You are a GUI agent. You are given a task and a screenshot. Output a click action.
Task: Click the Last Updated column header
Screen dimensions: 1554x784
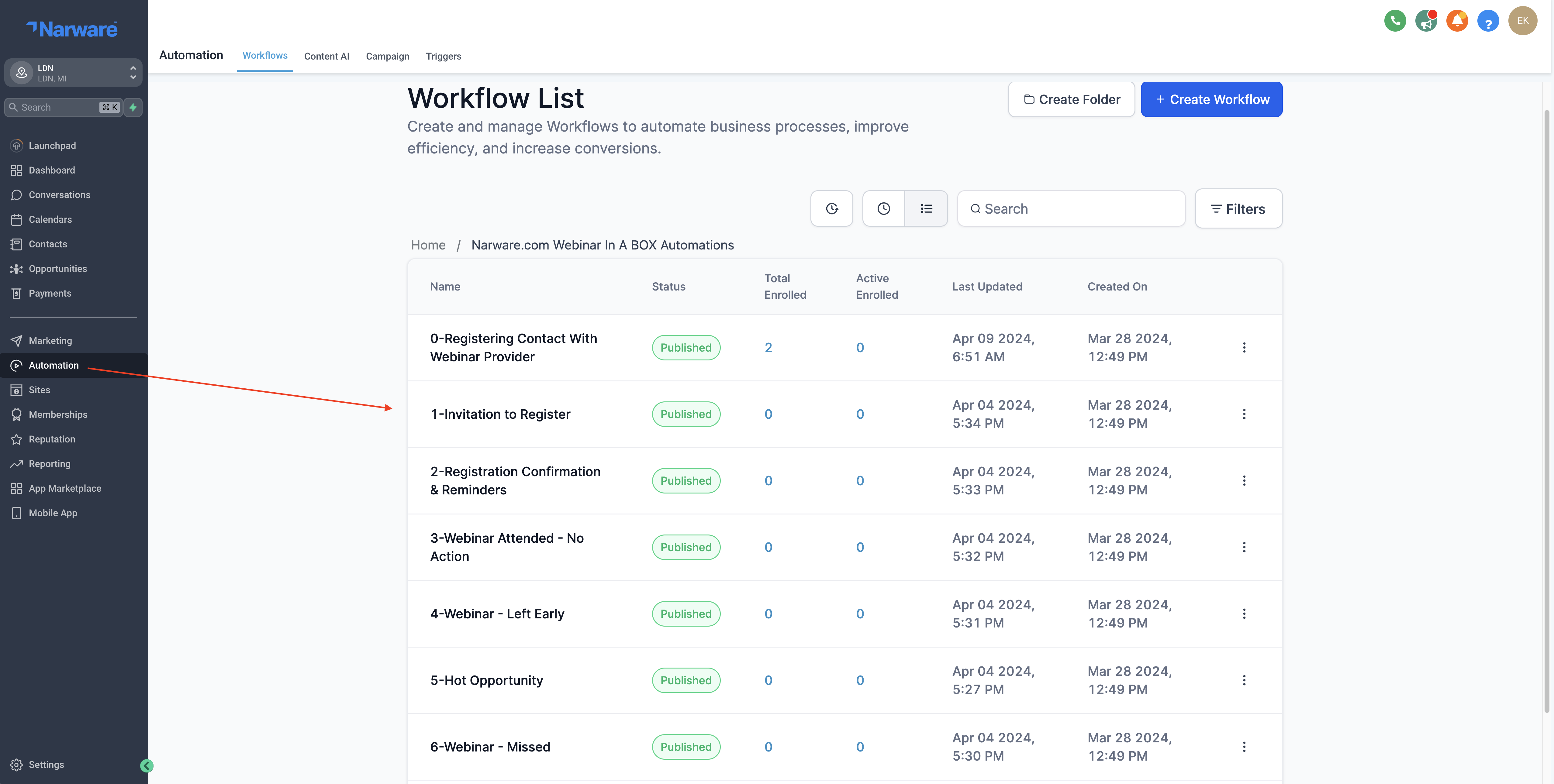[x=987, y=287]
